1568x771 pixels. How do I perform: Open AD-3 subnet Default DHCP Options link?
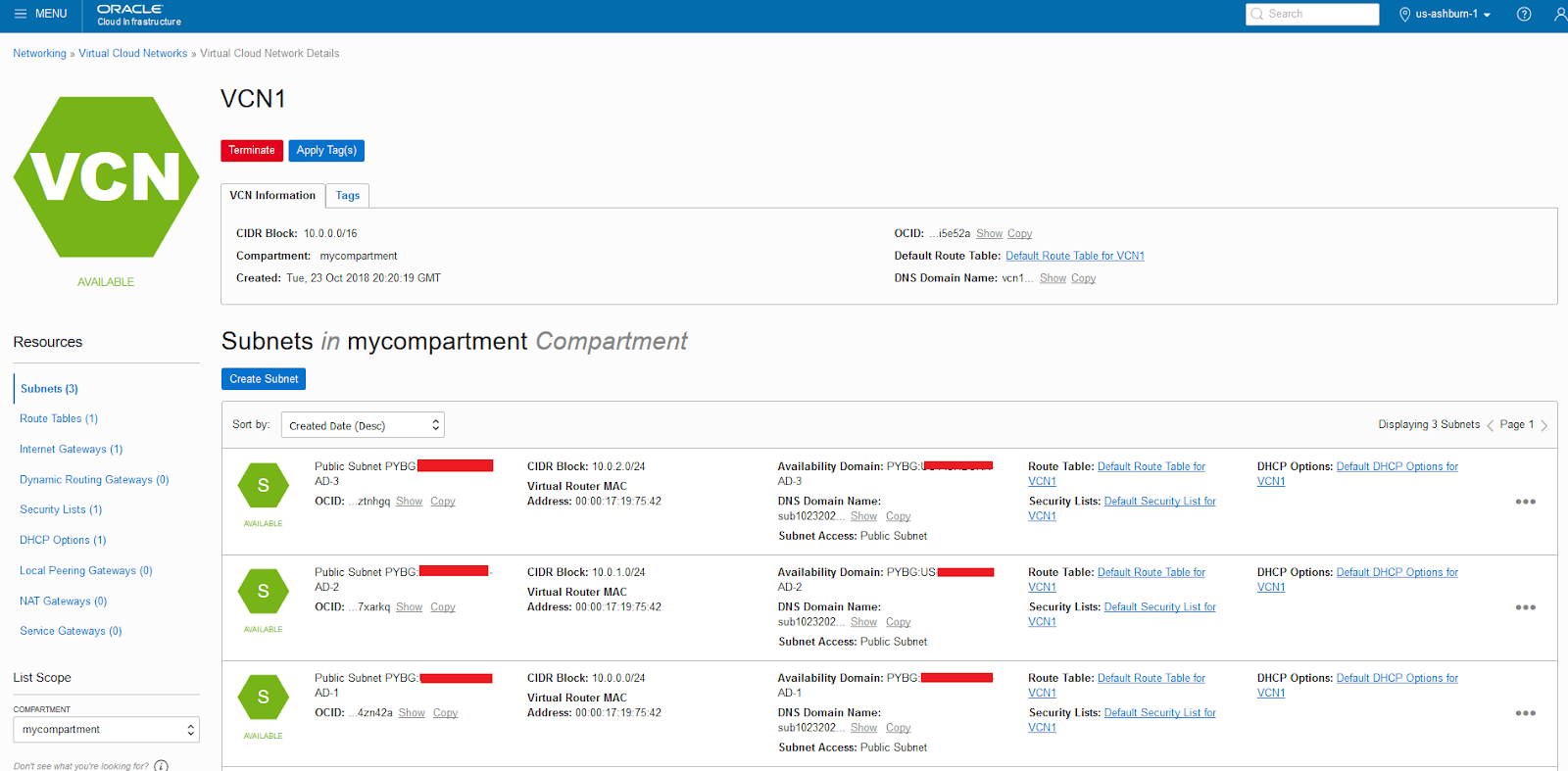click(1396, 466)
